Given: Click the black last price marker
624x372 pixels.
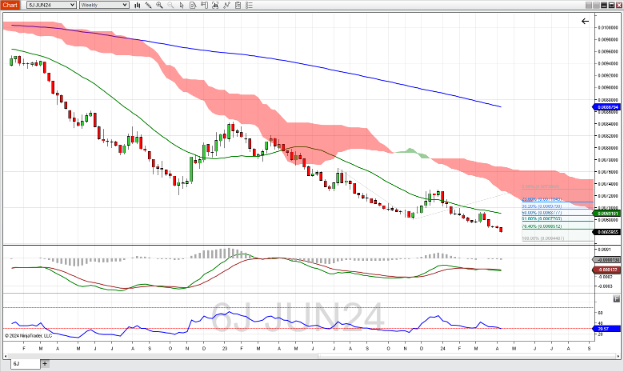Looking at the screenshot, I should (607, 232).
